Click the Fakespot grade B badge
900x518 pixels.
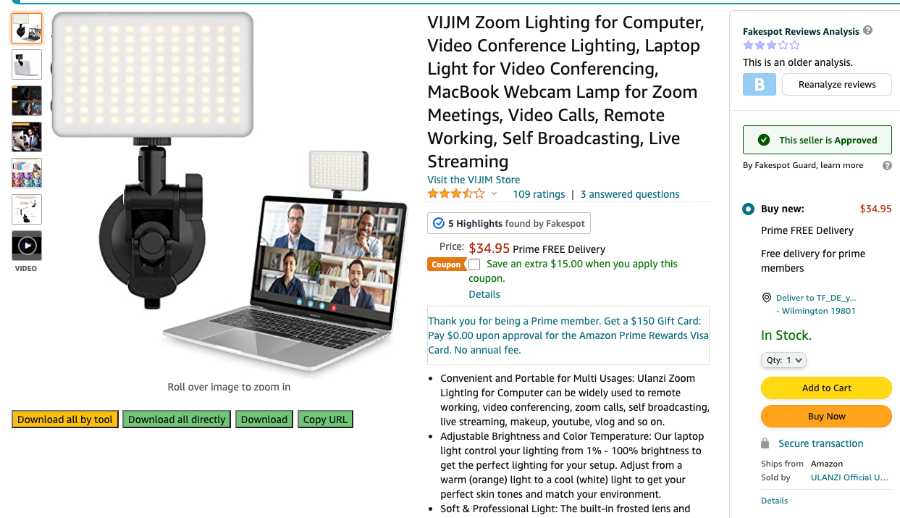(759, 84)
